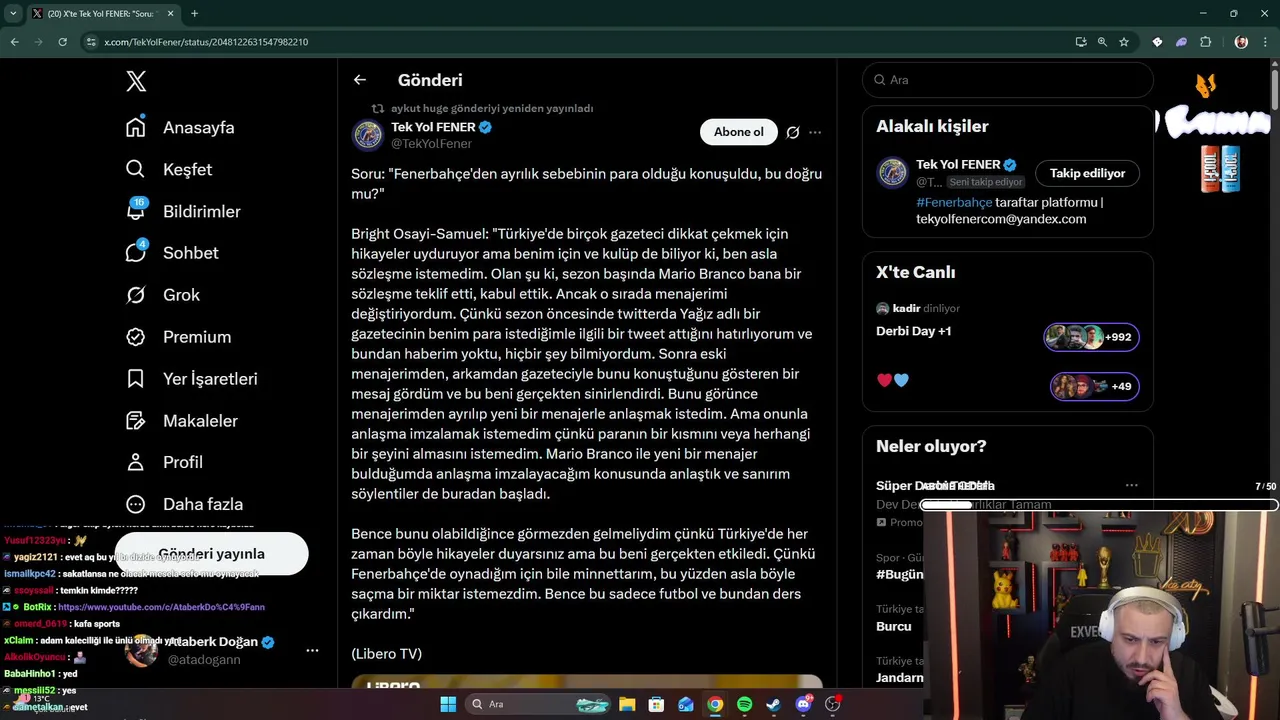The image size is (1280, 720).
Task: Click the Makaleler articles icon
Action: click(x=136, y=421)
